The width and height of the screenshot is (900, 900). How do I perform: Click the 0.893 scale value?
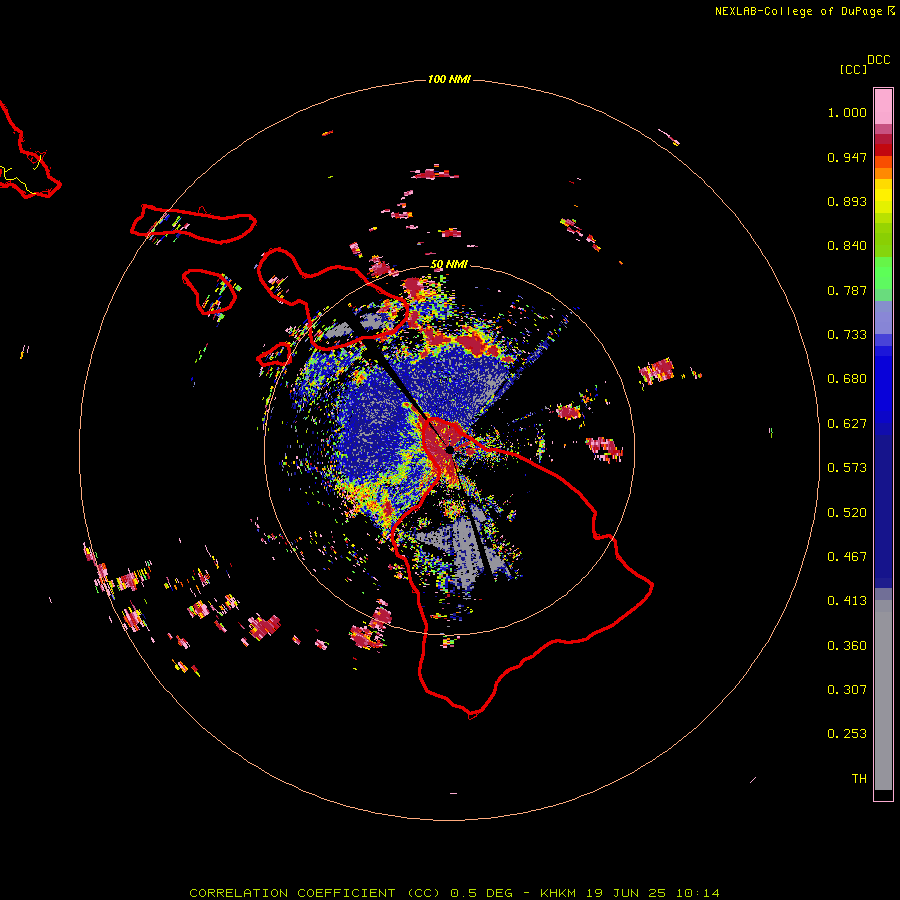[x=847, y=201]
